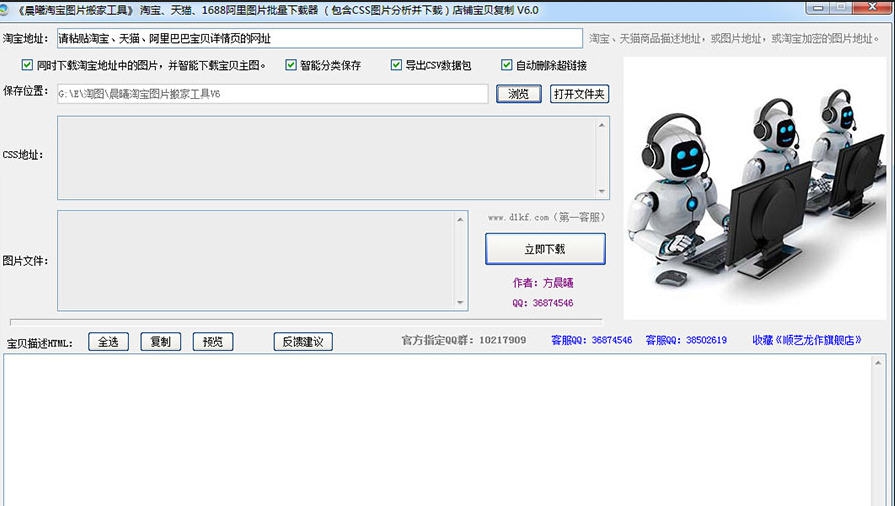Click the 复制 copy button
Viewport: 895px width, 506px height.
tap(160, 342)
